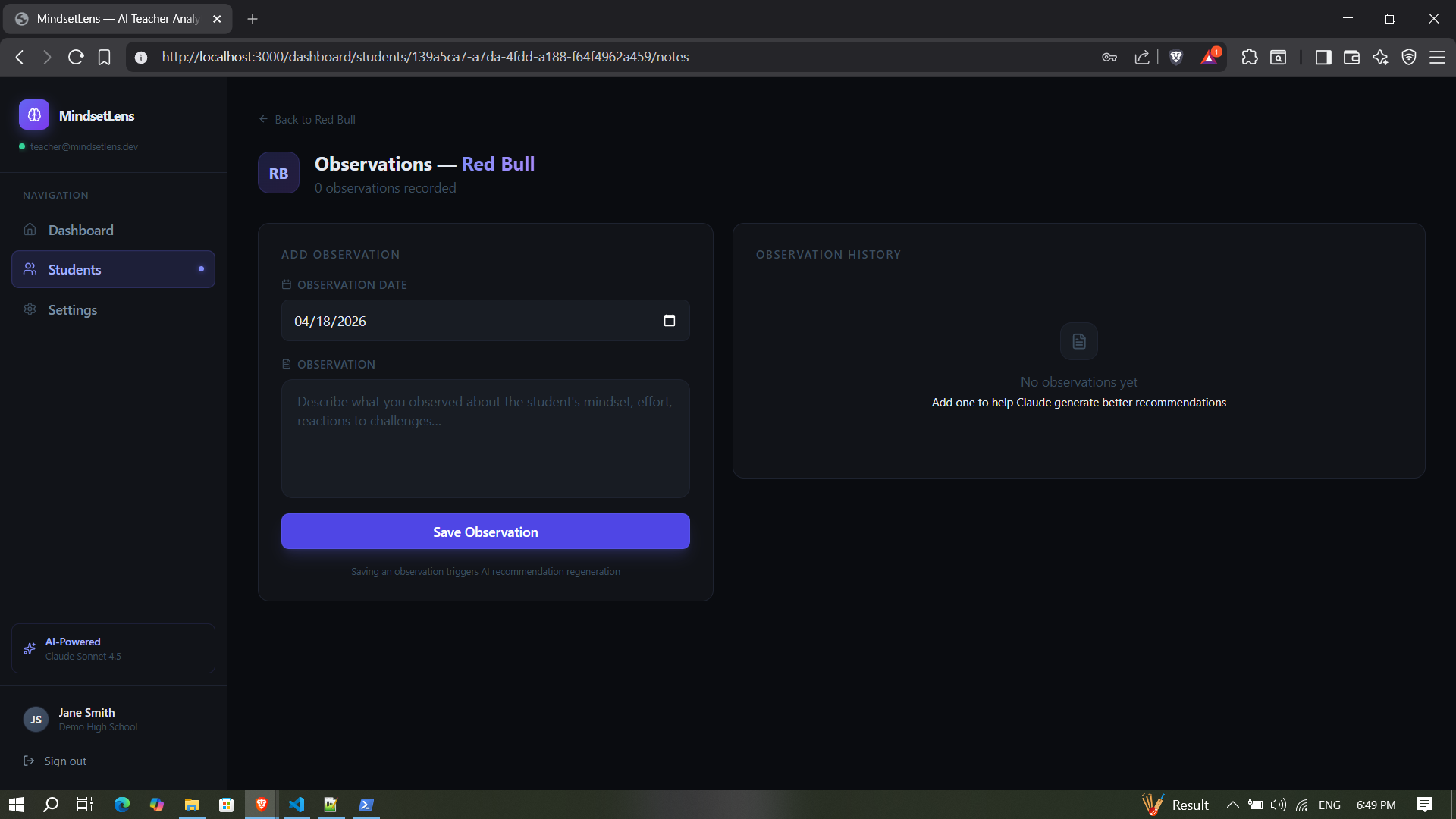Toggle the browser sidebar panel icon

tap(1323, 57)
